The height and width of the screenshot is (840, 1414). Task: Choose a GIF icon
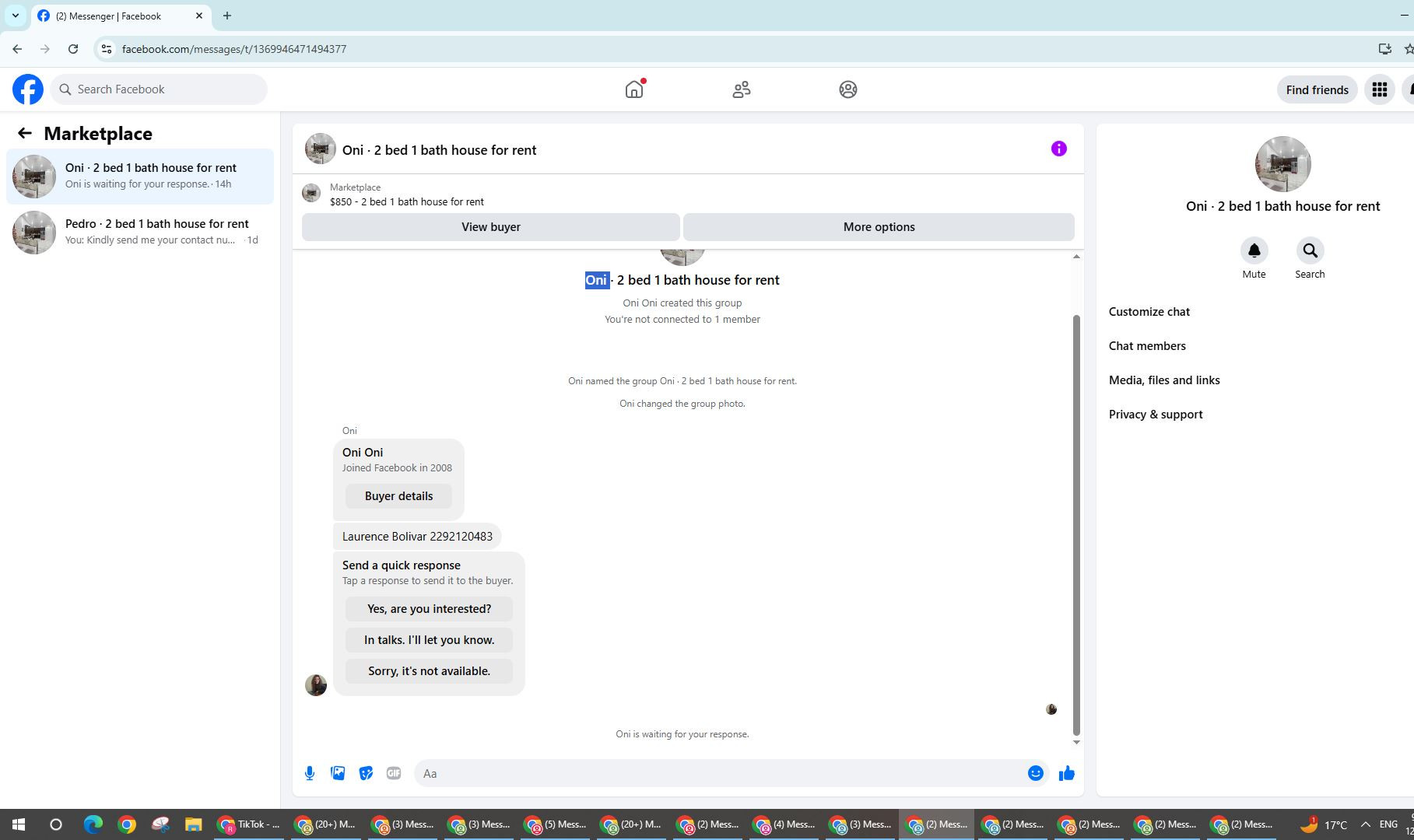(x=394, y=773)
